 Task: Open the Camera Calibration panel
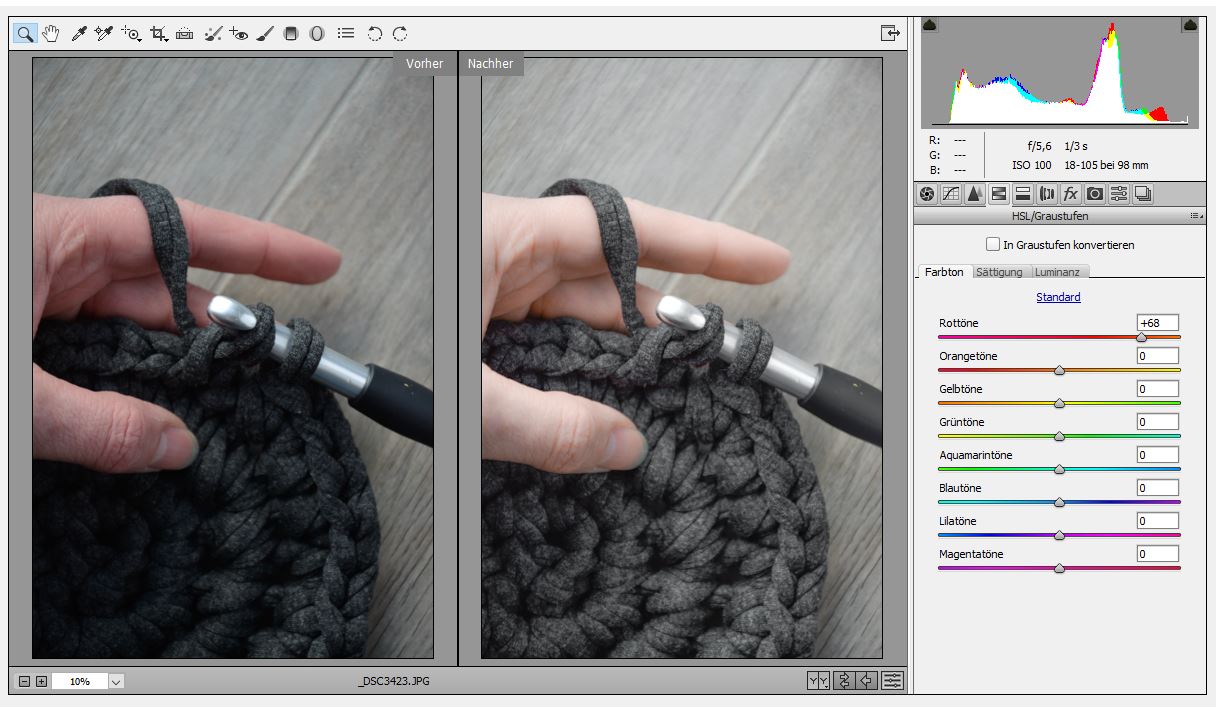coord(1095,194)
